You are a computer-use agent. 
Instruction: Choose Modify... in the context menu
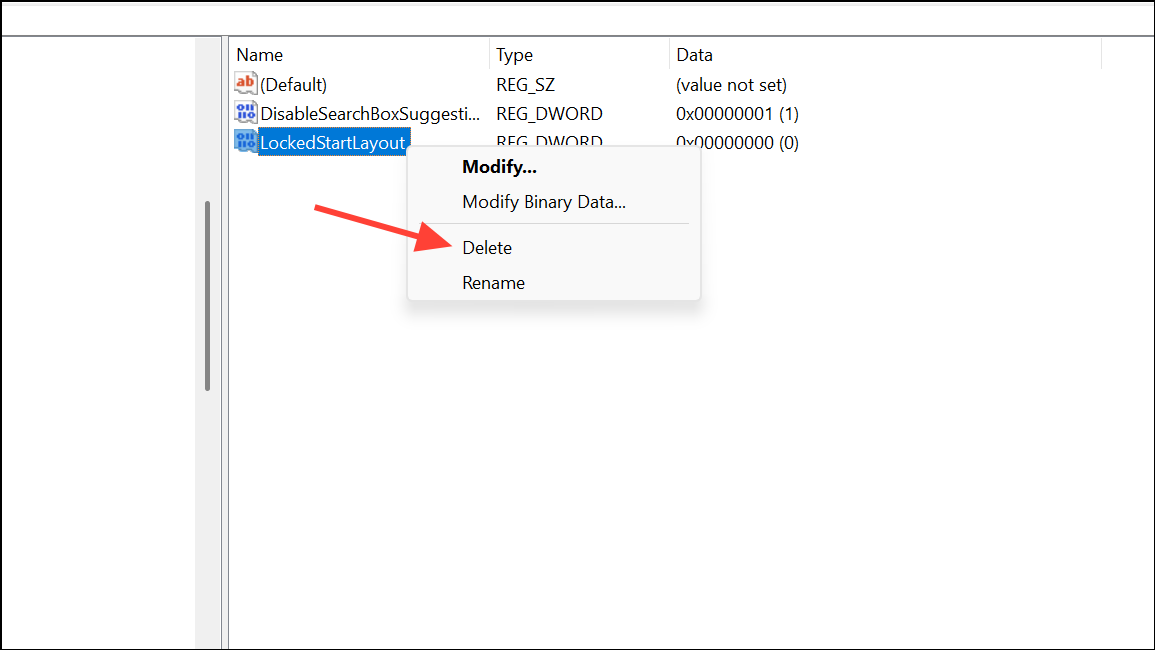coord(499,167)
